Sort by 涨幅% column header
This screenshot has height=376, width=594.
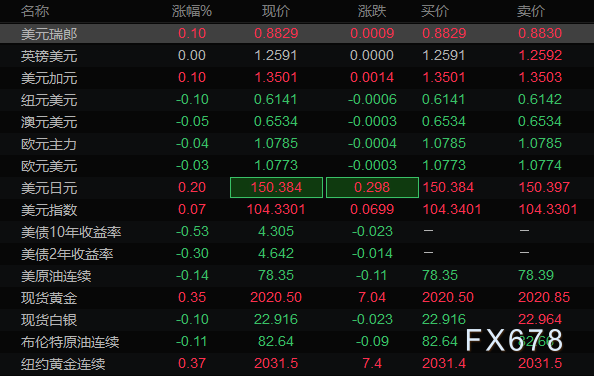point(192,11)
